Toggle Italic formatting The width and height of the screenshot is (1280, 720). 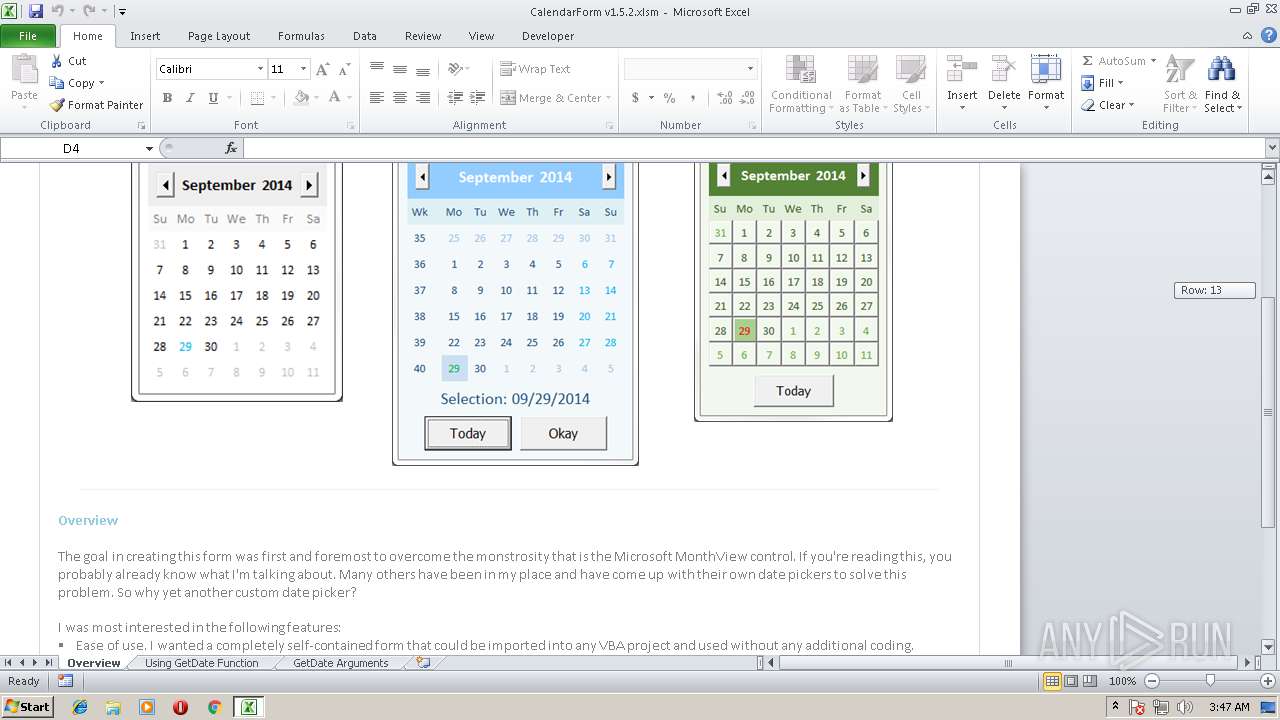point(190,98)
